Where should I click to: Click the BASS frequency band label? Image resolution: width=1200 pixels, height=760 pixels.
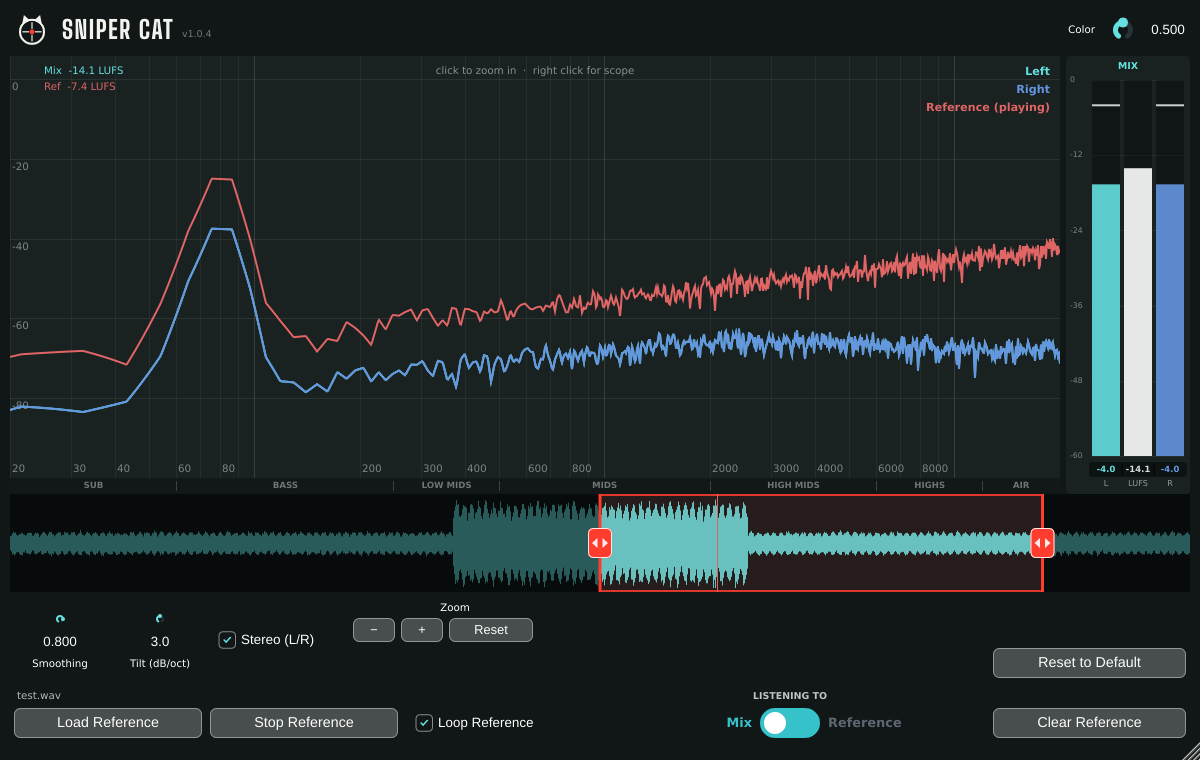(285, 485)
